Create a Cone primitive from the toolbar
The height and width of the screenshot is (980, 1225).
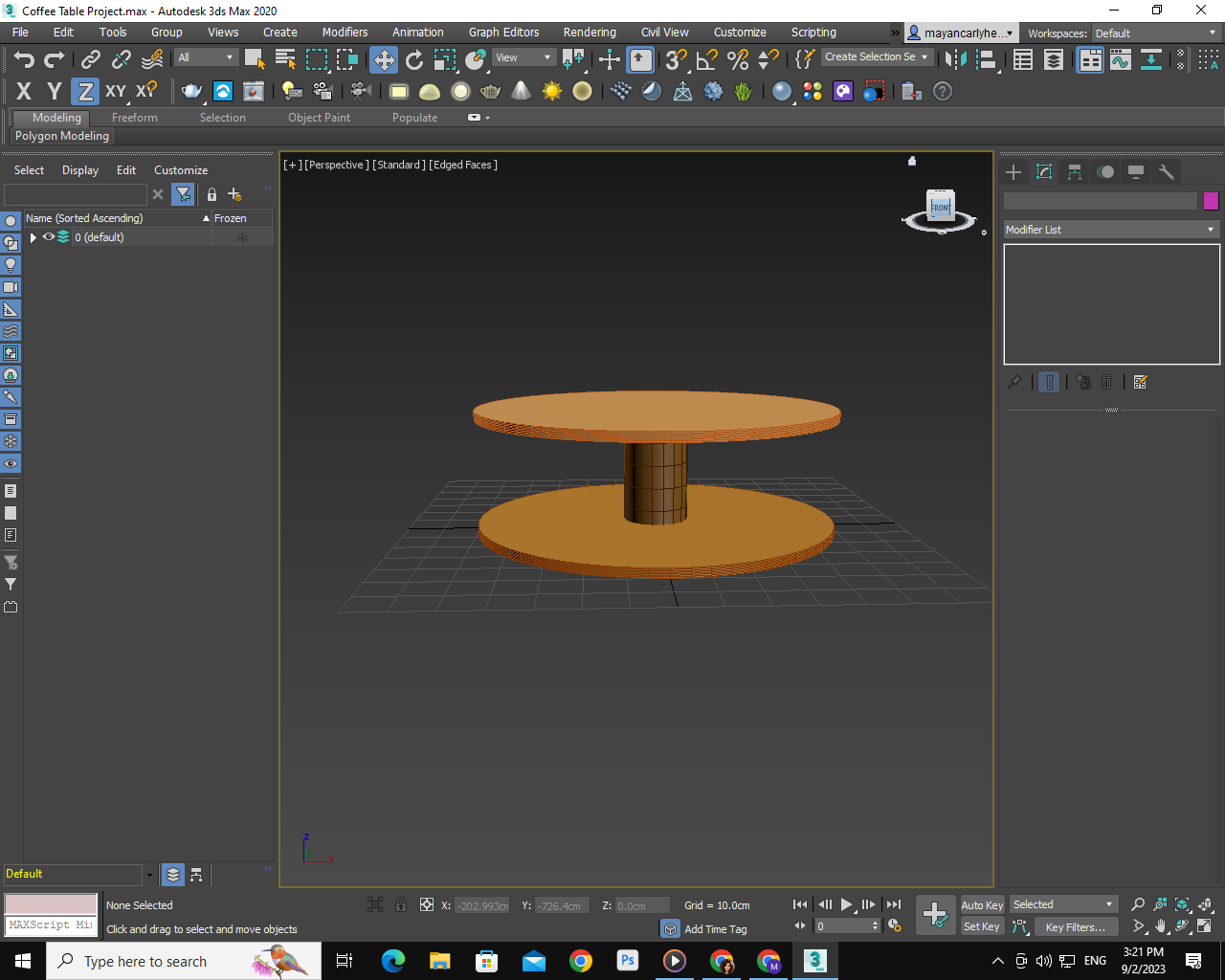click(x=522, y=91)
